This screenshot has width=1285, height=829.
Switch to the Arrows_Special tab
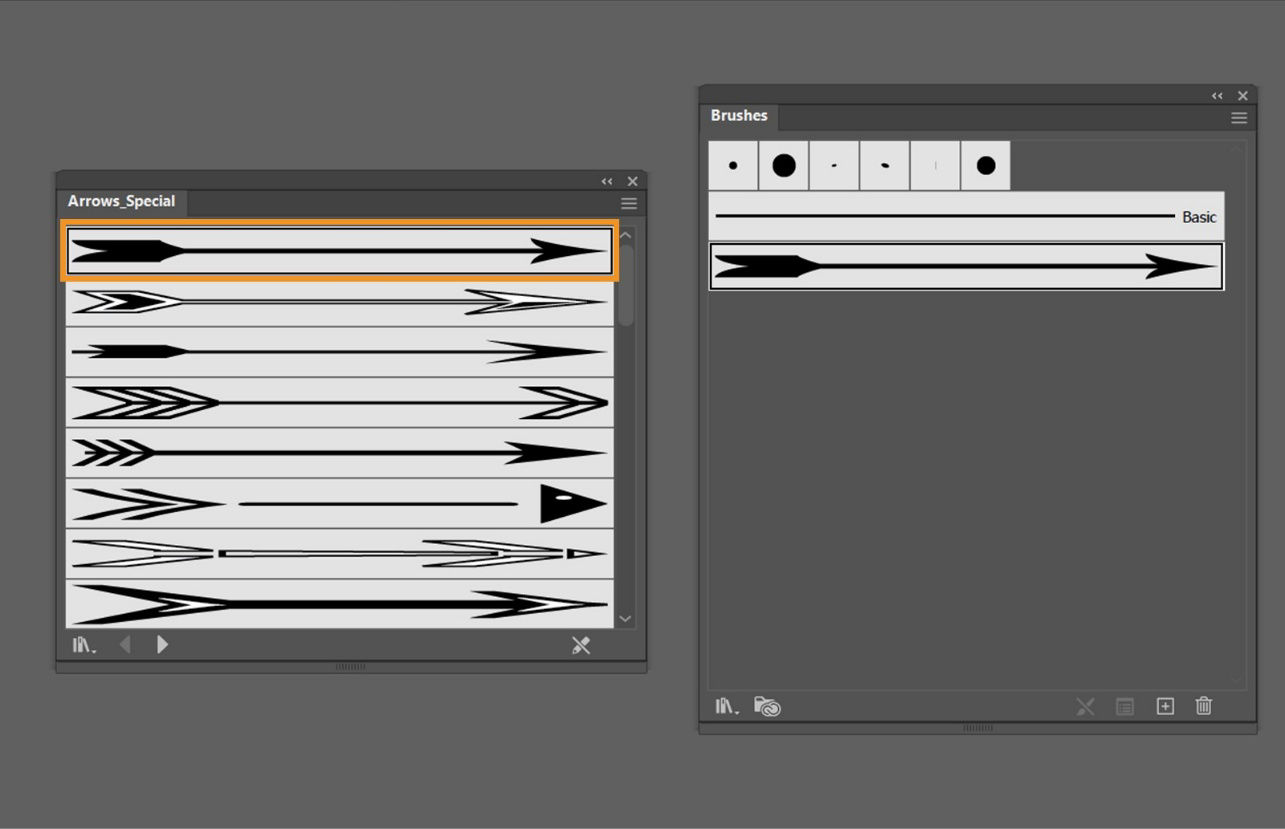[x=123, y=201]
